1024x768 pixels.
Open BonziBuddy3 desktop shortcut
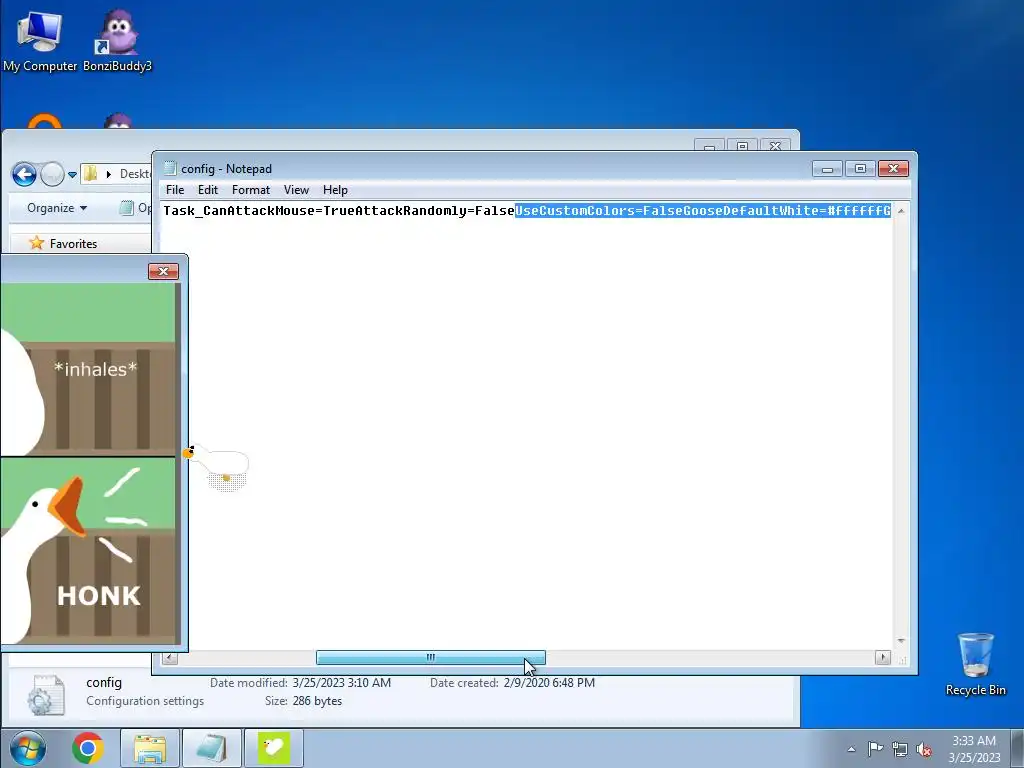click(118, 40)
